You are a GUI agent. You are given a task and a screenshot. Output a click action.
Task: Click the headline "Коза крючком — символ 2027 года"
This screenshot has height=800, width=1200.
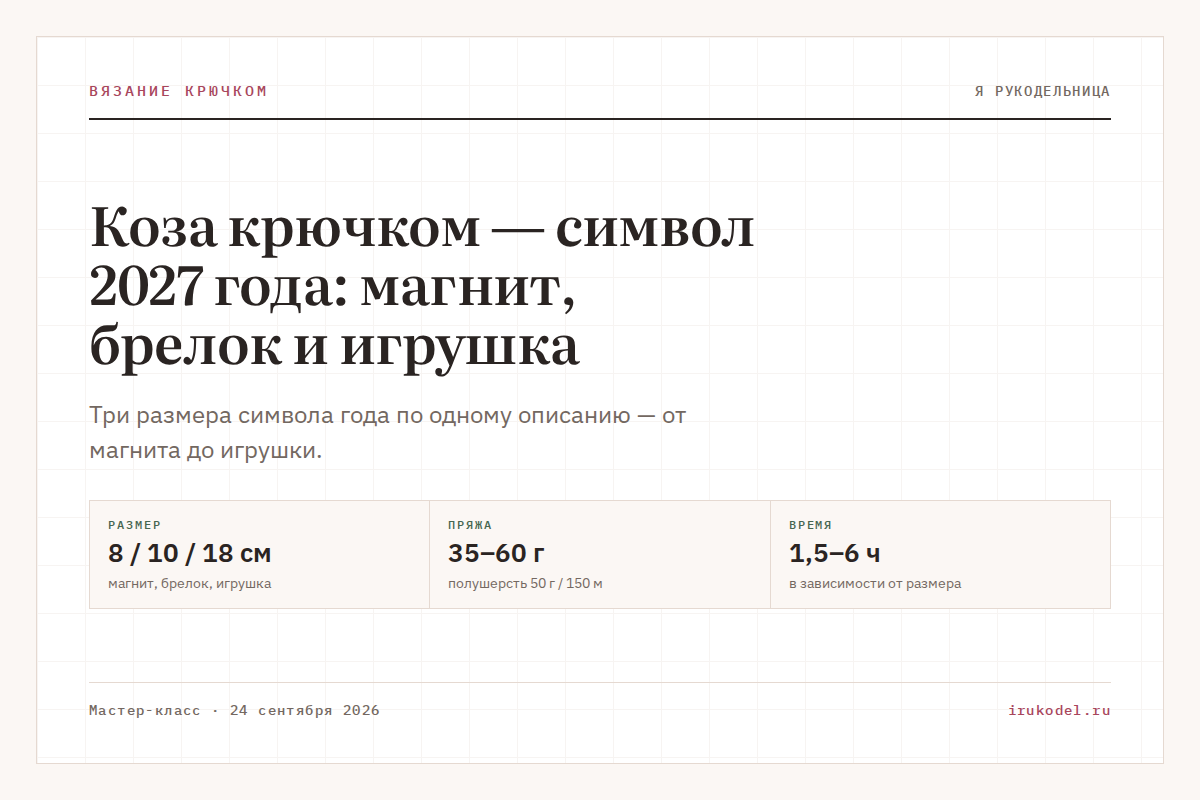pos(422,287)
